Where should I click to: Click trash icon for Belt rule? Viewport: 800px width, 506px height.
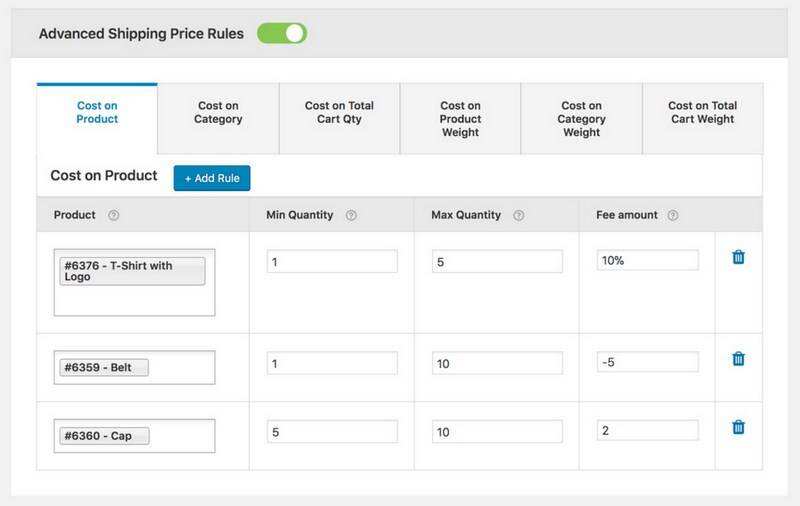point(738,359)
